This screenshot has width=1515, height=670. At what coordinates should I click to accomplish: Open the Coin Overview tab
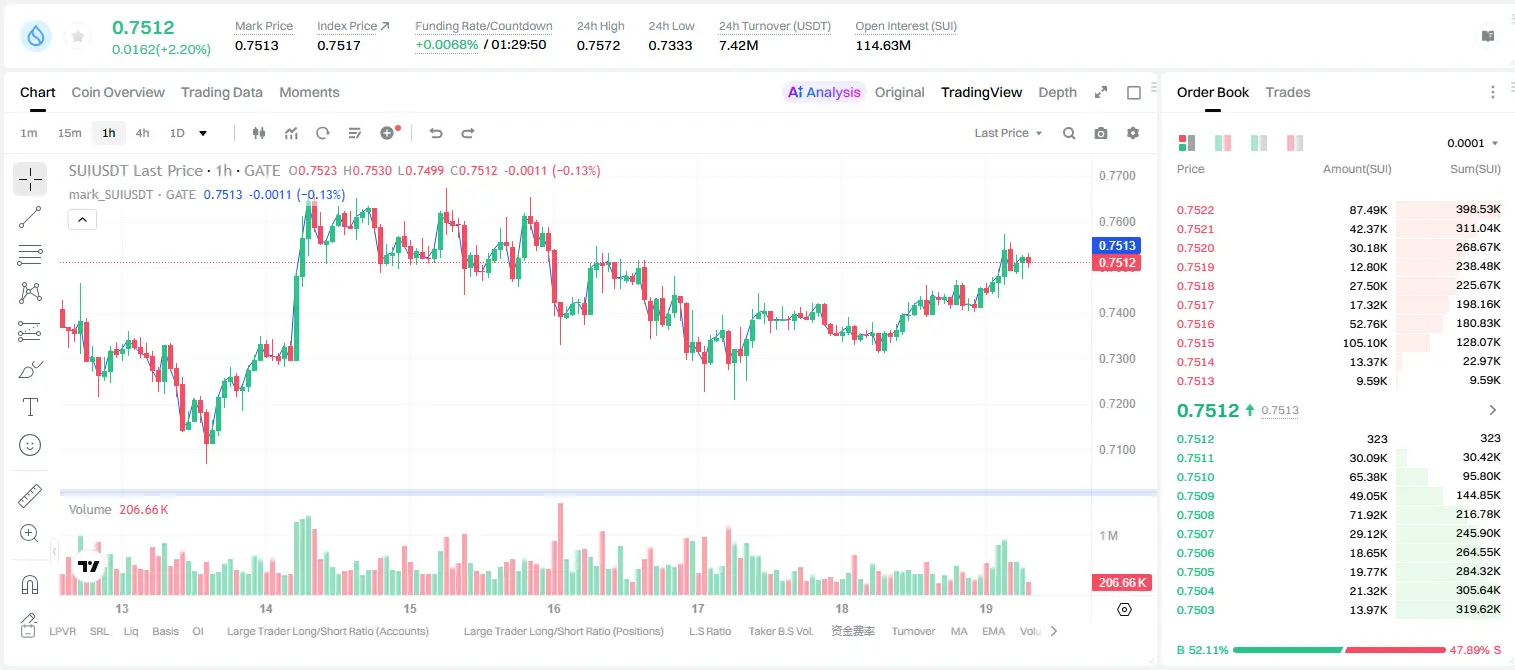tap(118, 92)
